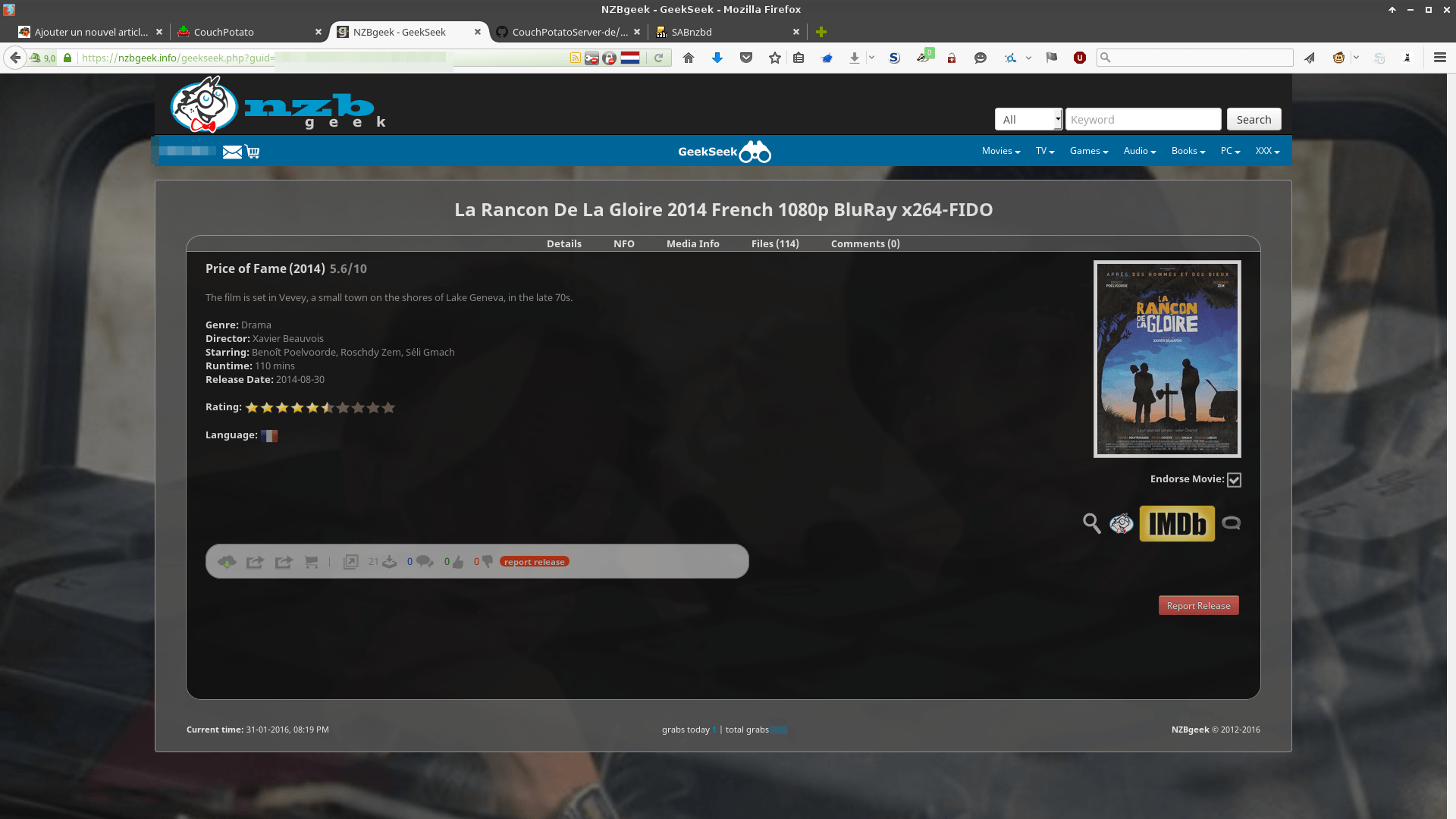Click the blue download arrow toolbar icon
Viewport: 1456px width, 819px height.
click(717, 58)
